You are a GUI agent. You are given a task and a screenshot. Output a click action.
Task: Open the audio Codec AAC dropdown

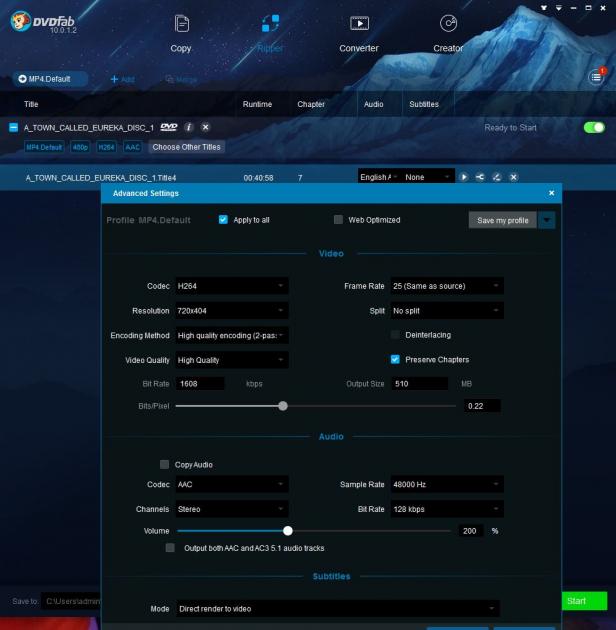click(232, 485)
